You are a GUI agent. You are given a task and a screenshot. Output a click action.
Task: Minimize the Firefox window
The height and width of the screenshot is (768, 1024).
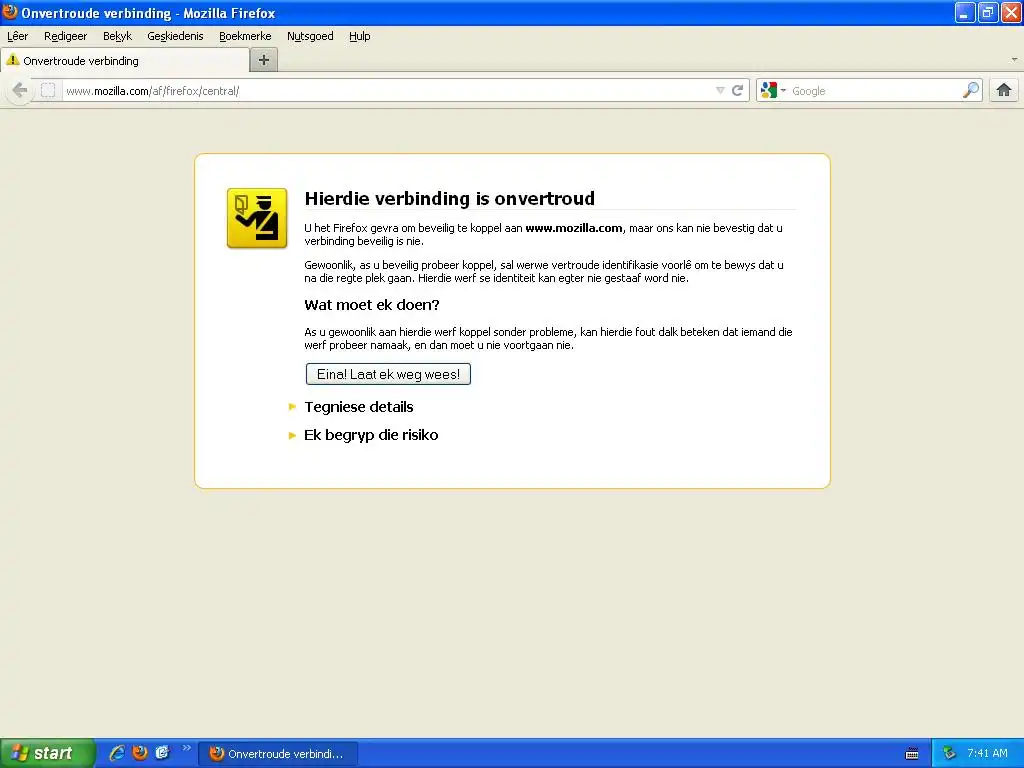[964, 12]
